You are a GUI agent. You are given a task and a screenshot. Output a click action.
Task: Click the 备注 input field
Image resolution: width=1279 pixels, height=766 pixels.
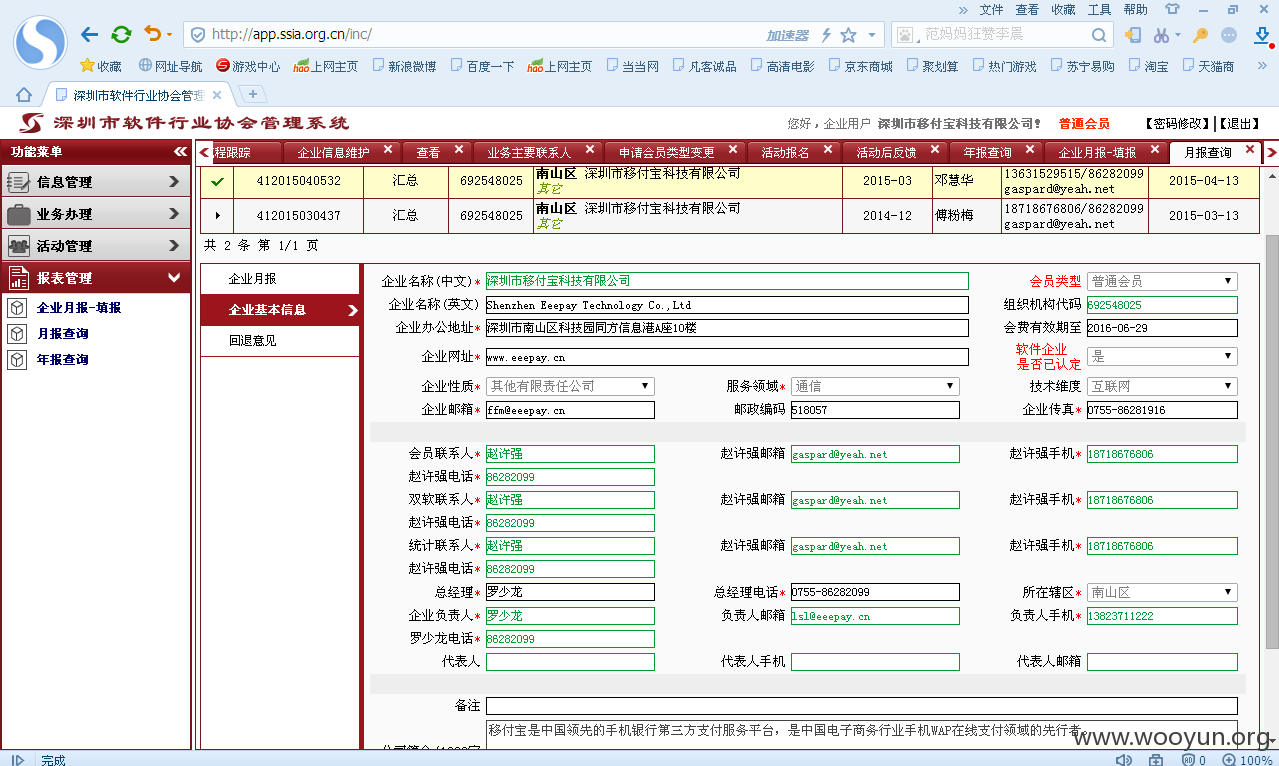pos(861,706)
